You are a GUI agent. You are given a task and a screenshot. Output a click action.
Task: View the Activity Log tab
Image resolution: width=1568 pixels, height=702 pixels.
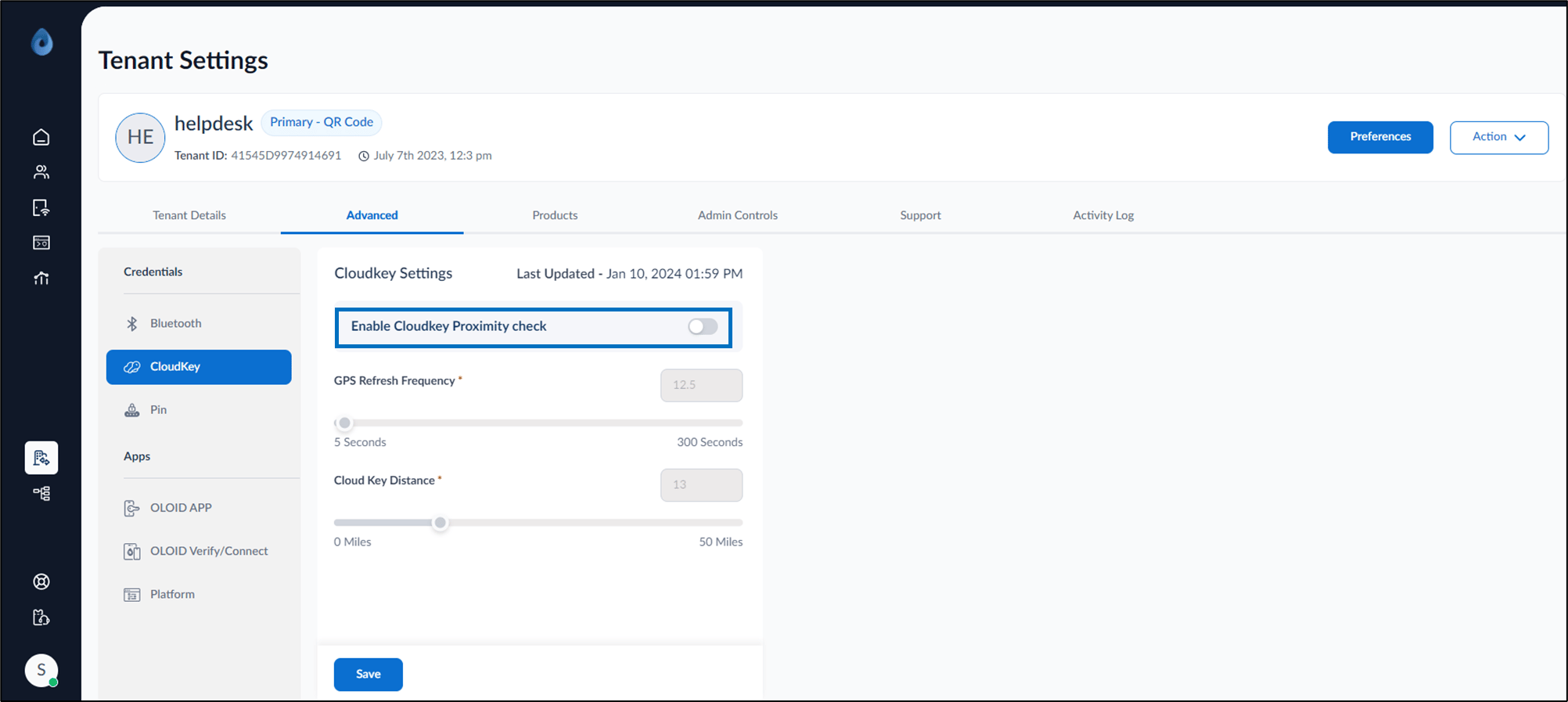tap(1103, 215)
